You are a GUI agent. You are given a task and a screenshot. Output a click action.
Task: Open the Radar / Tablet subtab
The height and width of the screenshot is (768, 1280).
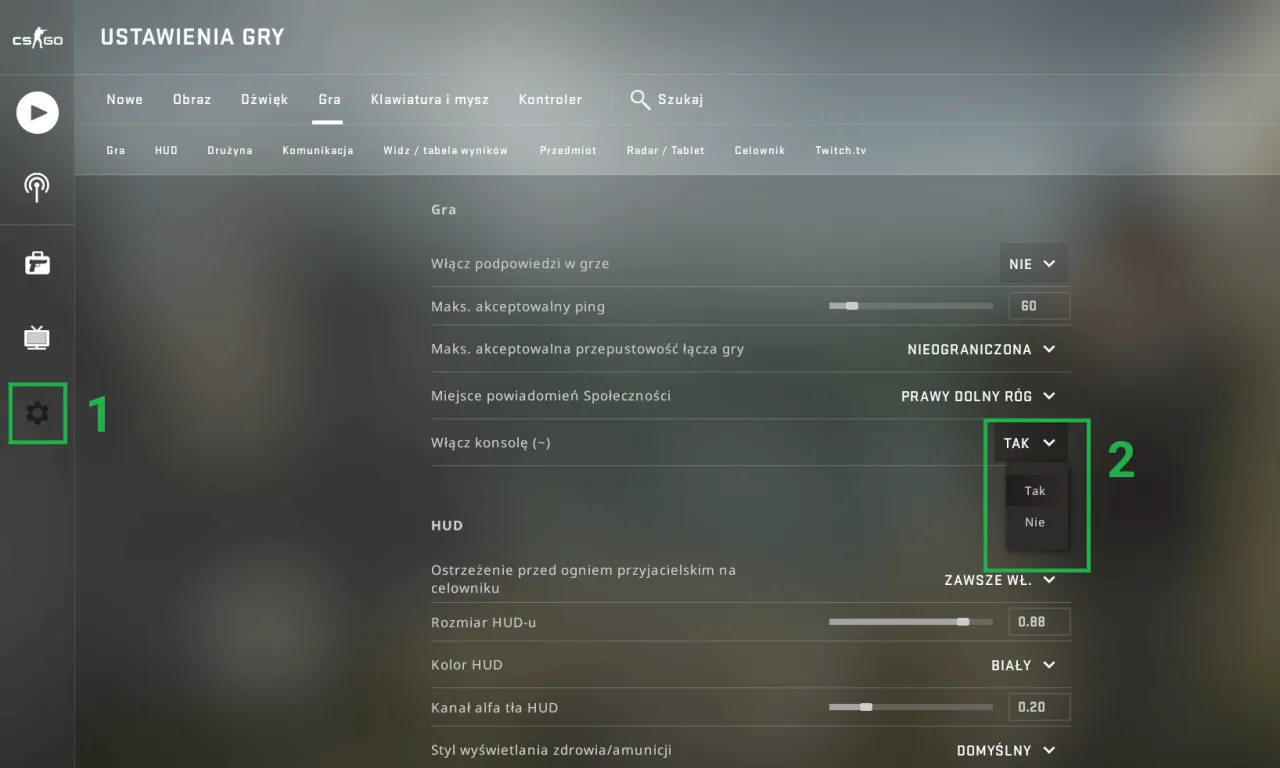click(x=665, y=150)
